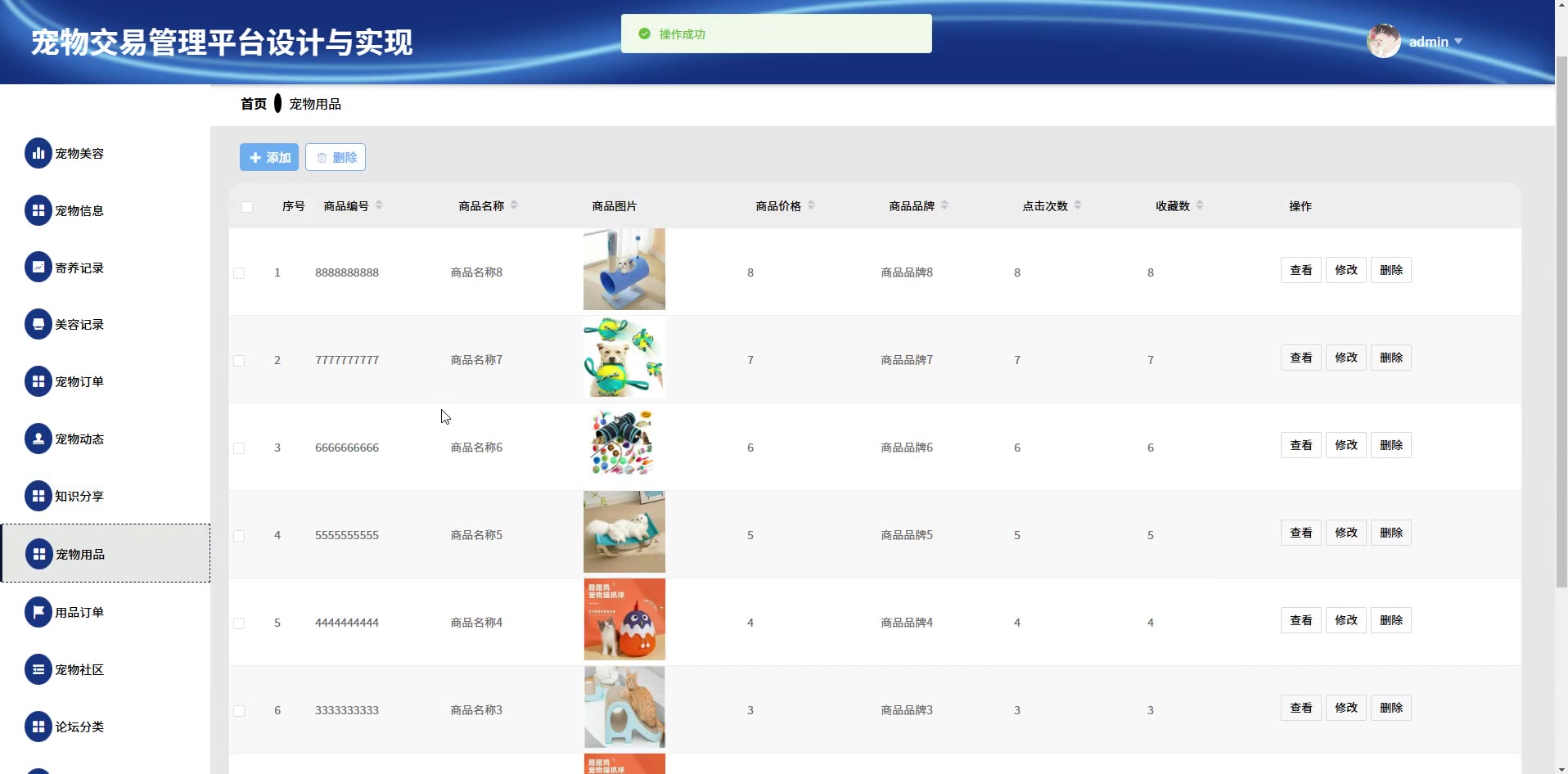
Task: Click the 宠物社区 sidebar icon
Action: coord(38,669)
